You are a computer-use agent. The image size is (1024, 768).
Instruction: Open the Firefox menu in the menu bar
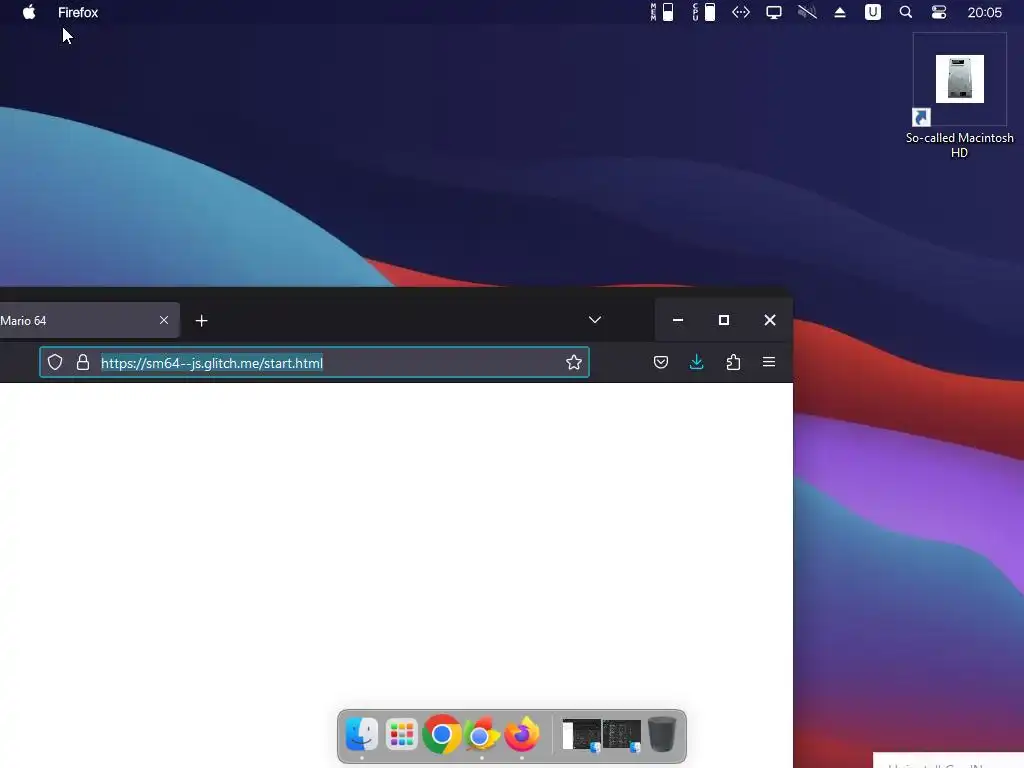click(78, 12)
